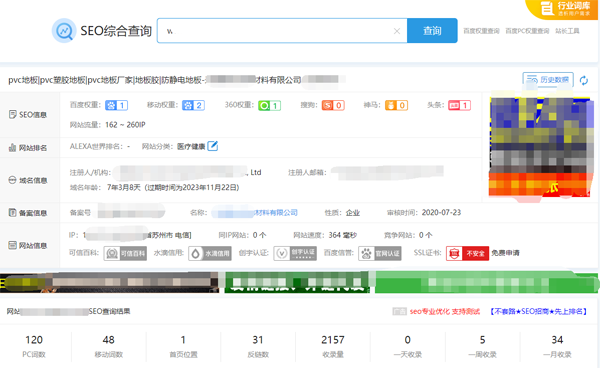Click the 不安全 SSL certificate badge

click(467, 253)
